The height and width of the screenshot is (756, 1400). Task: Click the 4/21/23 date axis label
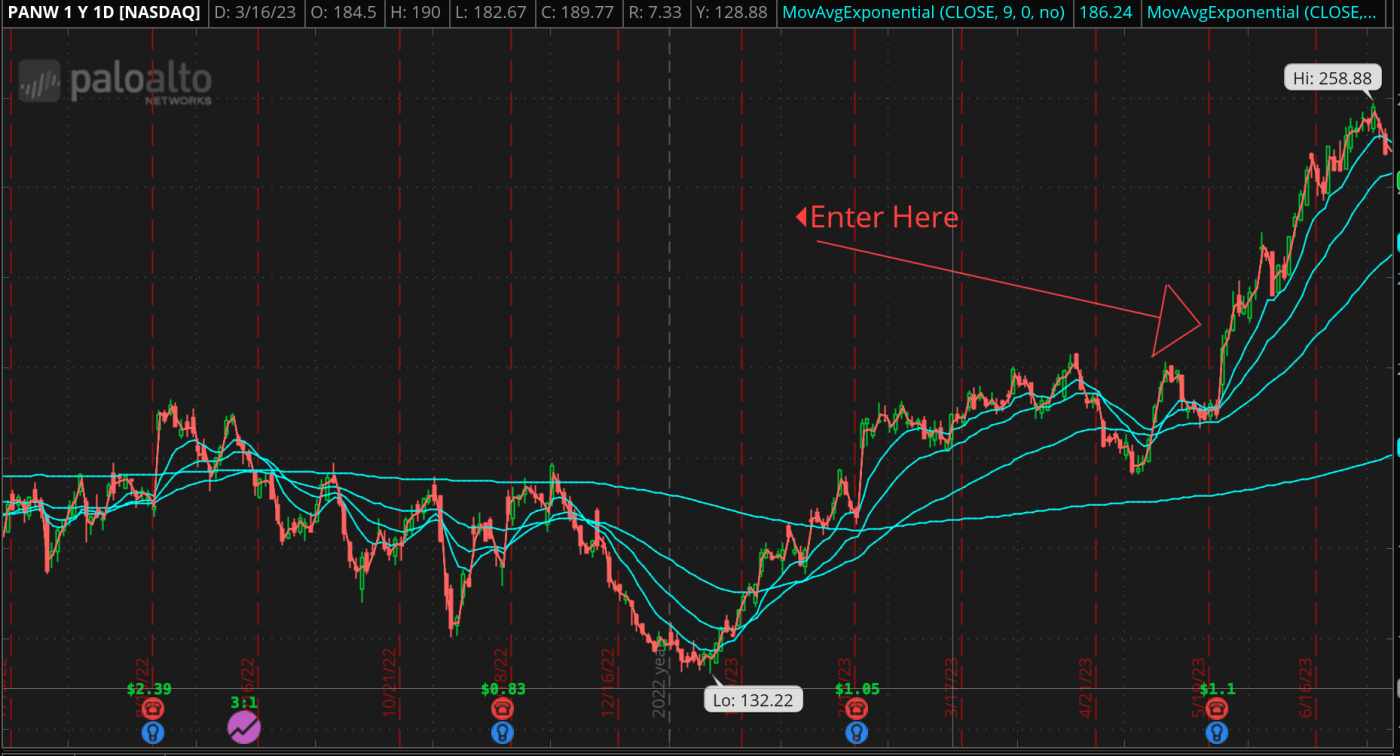(1087, 686)
